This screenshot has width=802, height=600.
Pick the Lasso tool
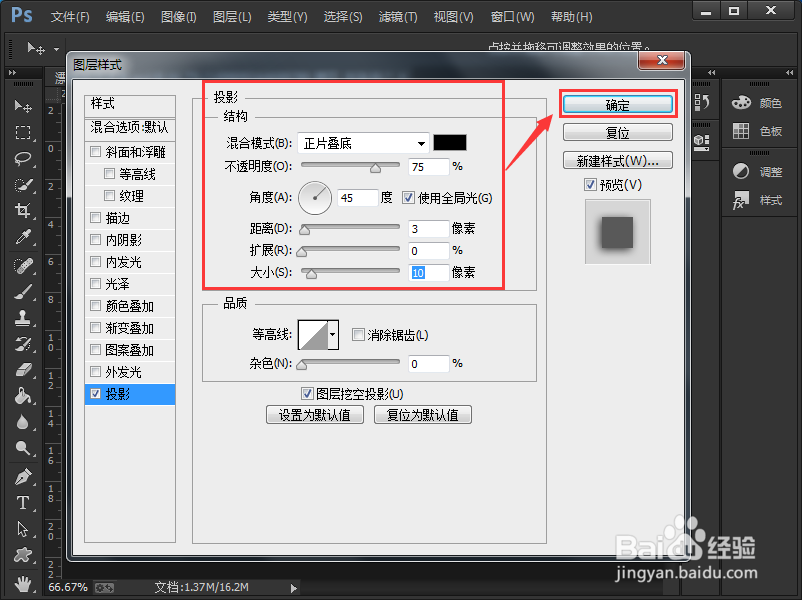point(22,159)
